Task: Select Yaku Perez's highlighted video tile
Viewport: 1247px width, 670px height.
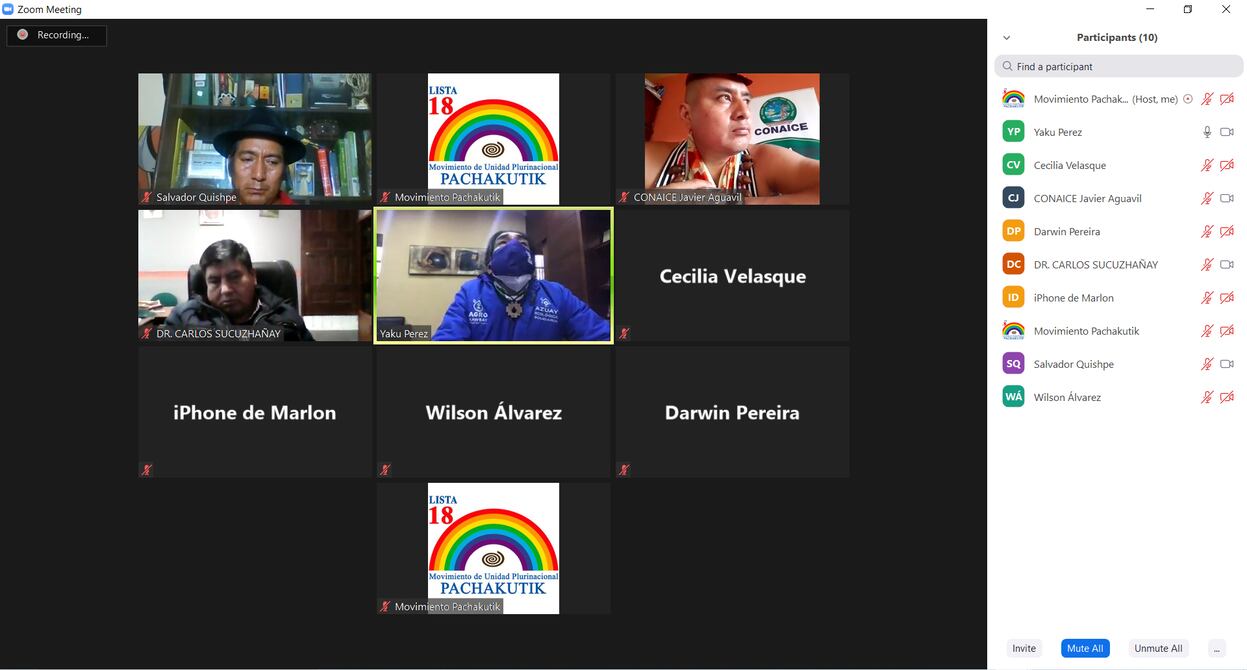Action: (493, 275)
